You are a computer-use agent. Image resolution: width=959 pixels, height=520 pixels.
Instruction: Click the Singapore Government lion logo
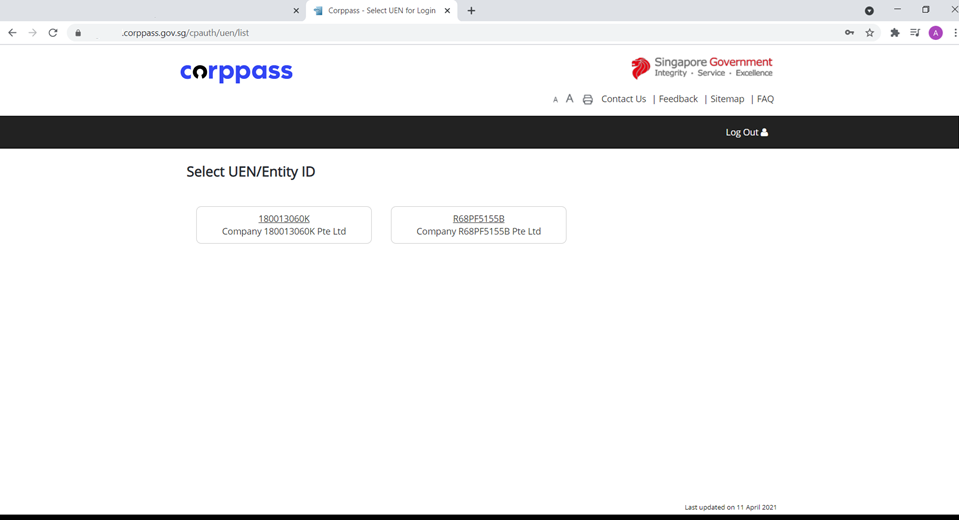pyautogui.click(x=702, y=68)
